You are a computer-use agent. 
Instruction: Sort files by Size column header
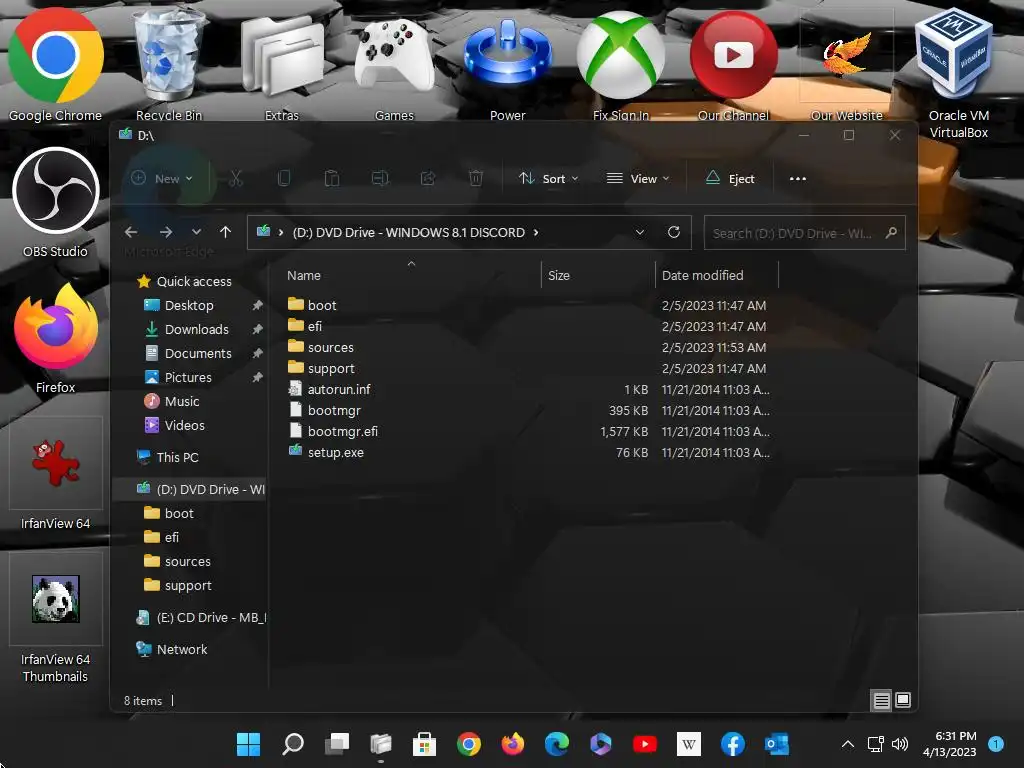point(559,276)
